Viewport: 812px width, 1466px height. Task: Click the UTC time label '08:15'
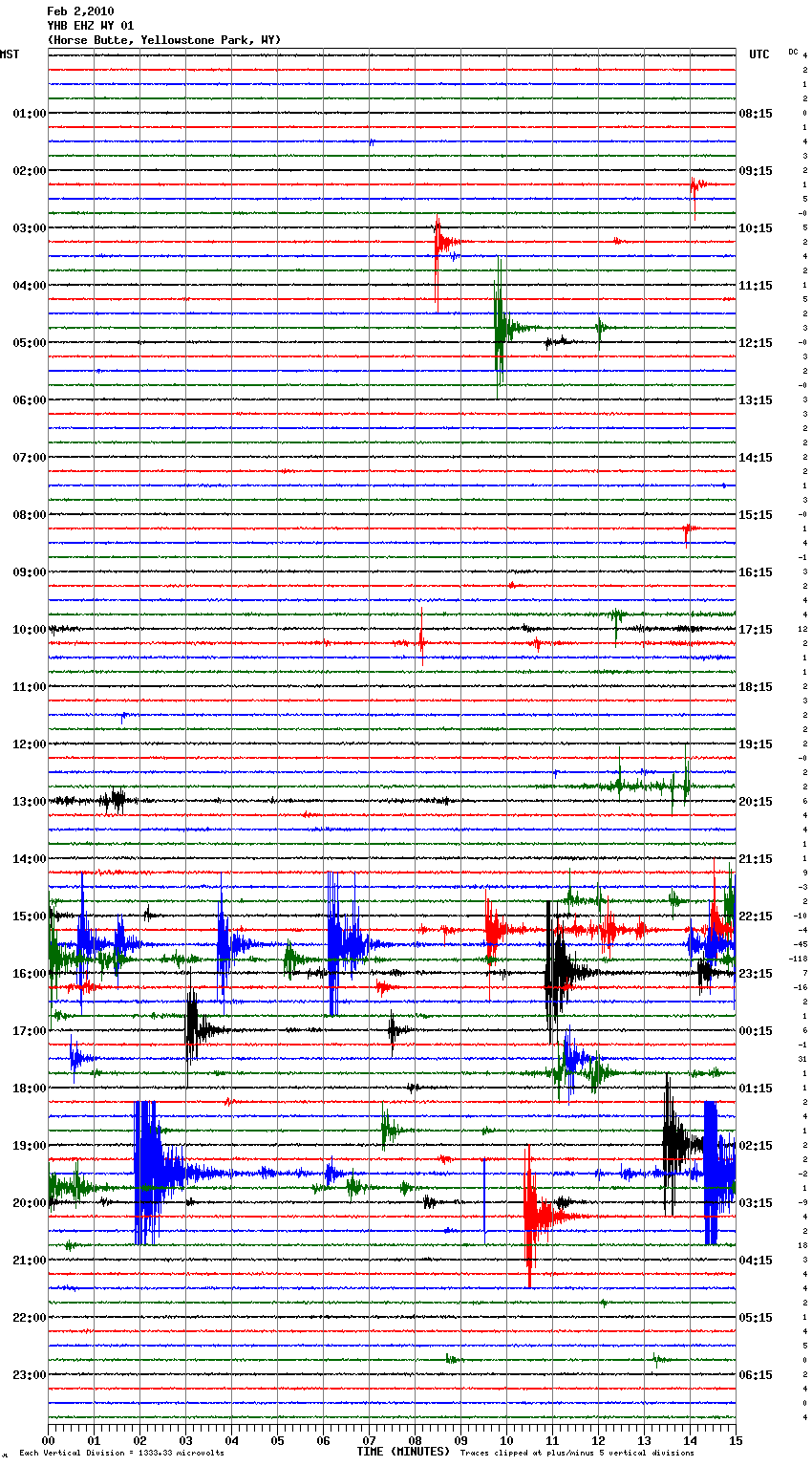coord(756,114)
